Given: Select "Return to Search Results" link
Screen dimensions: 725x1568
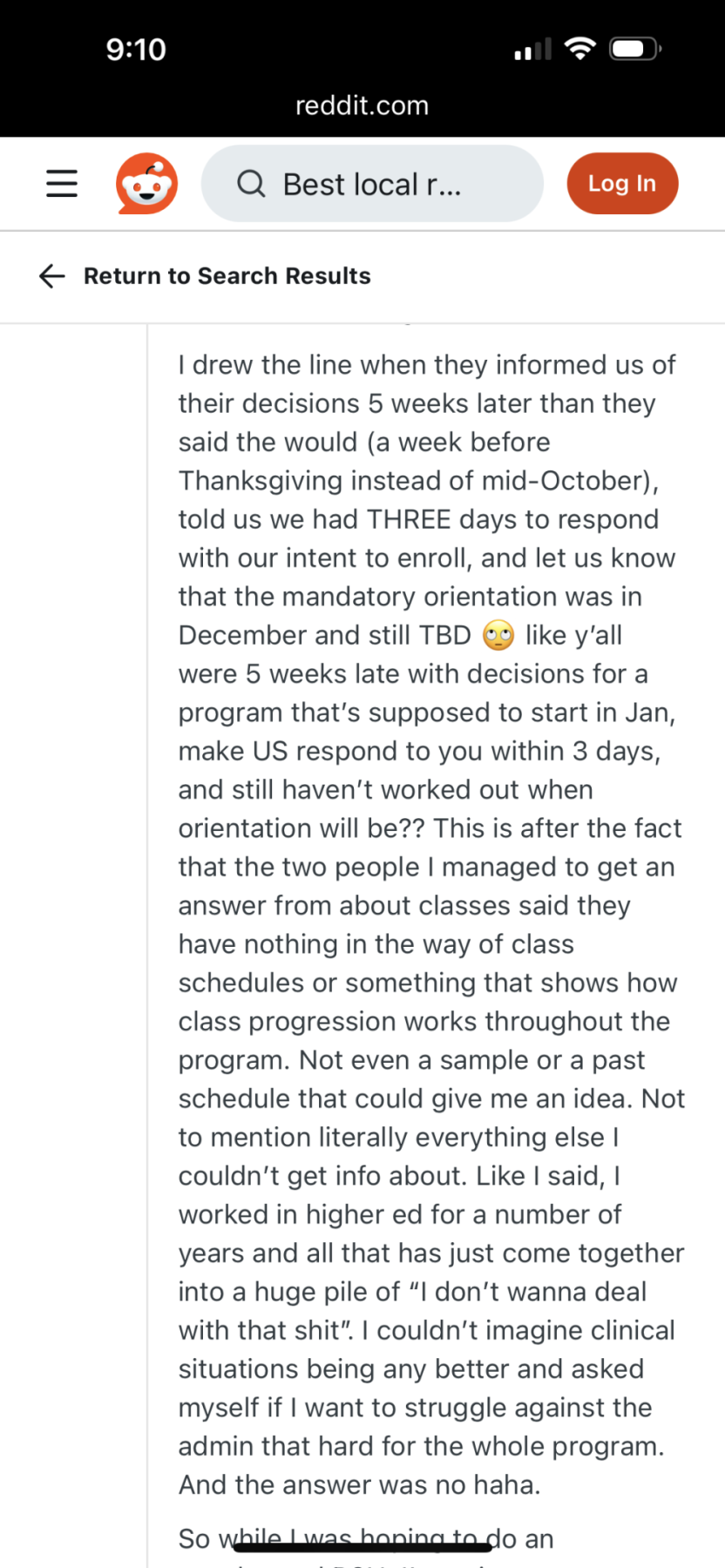Looking at the screenshot, I should (x=227, y=276).
